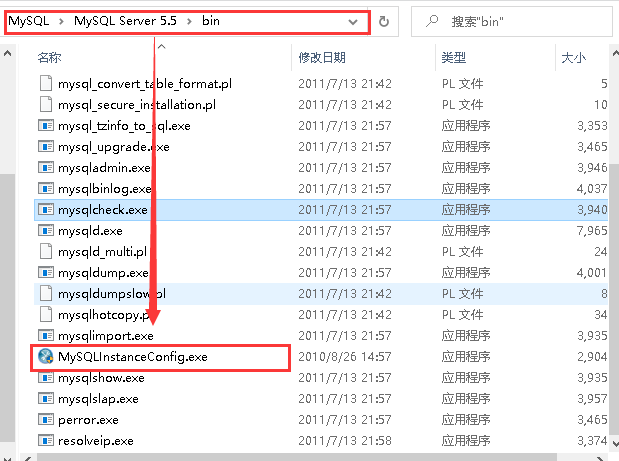
Task: Sort by the 大小 column header
Action: pyautogui.click(x=574, y=58)
